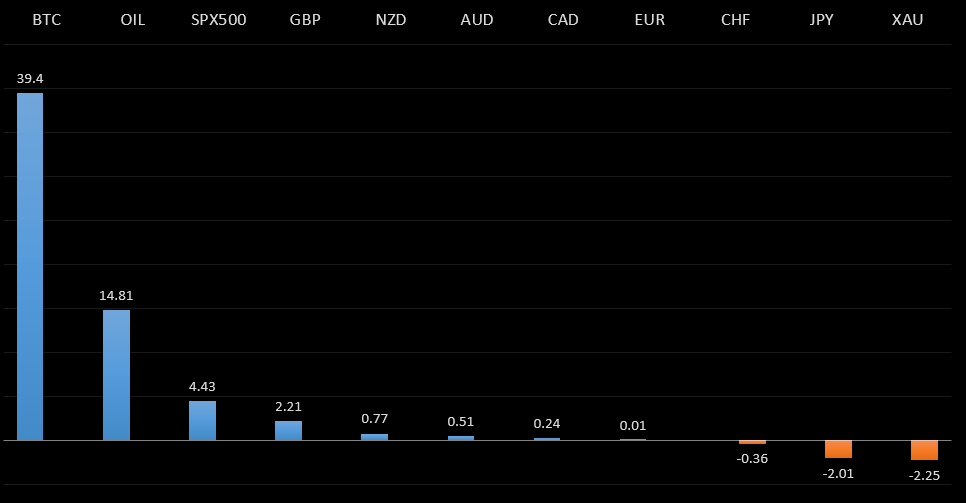Screen dimensions: 966x503
Task: Select the 14.81 data label
Action: [x=116, y=295]
